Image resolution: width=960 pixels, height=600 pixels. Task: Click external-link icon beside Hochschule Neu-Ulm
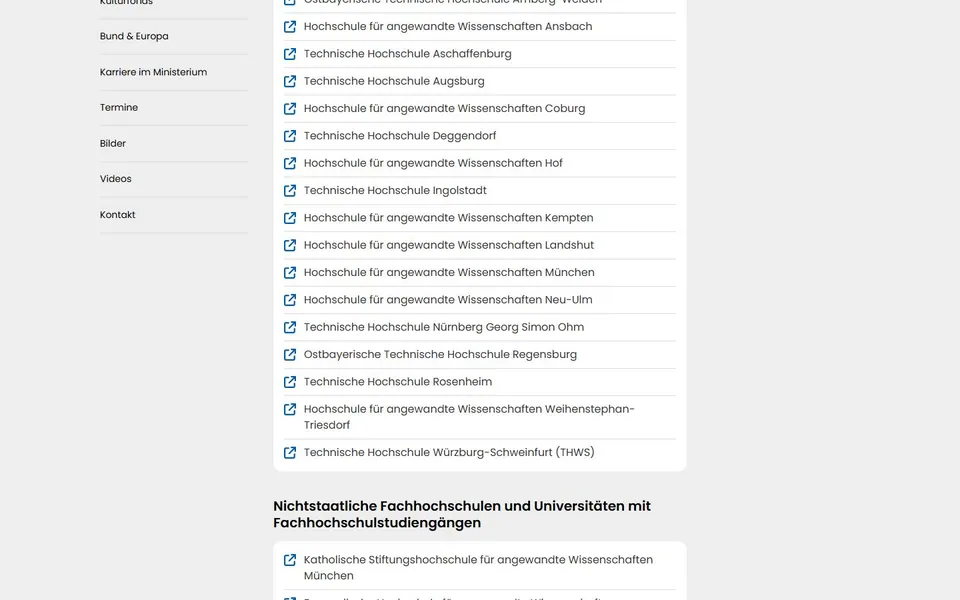[x=290, y=300]
